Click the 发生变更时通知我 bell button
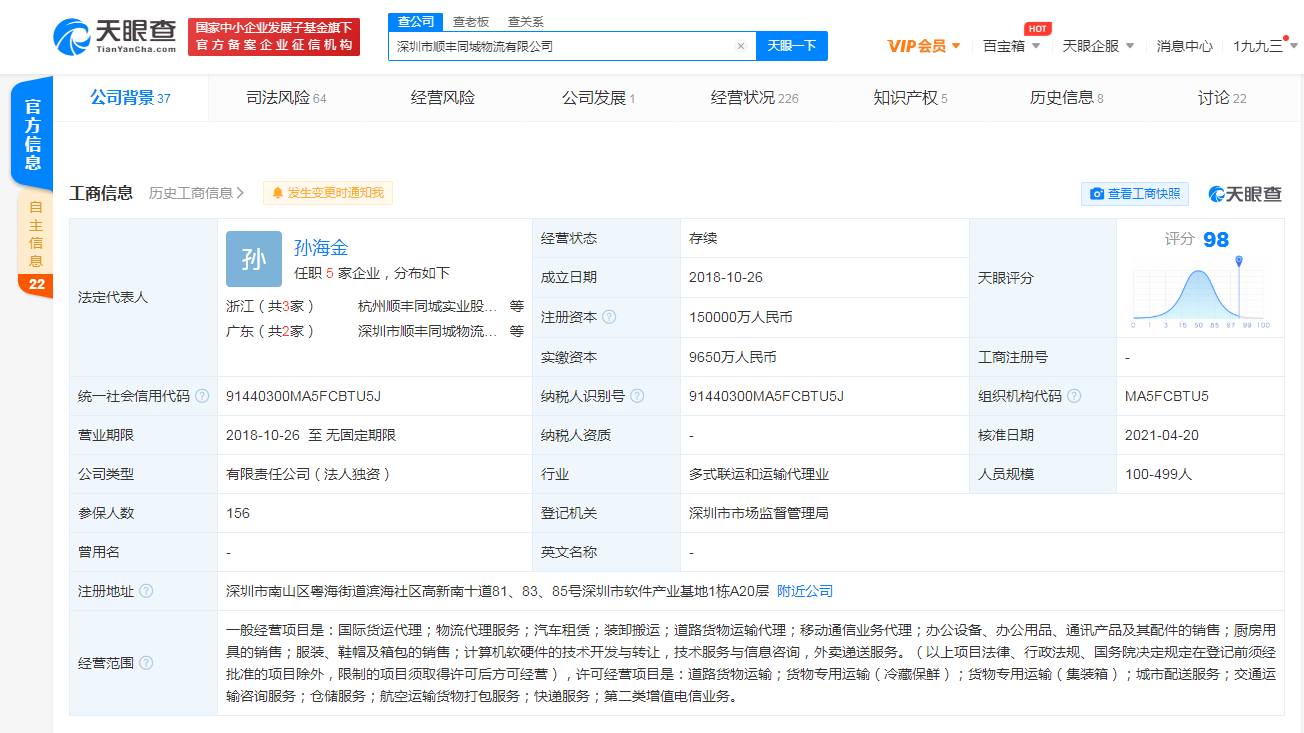This screenshot has height=733, width=1304. click(327, 193)
